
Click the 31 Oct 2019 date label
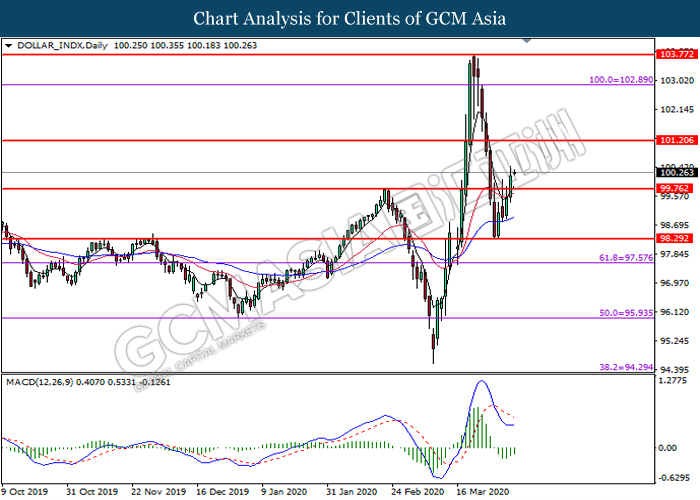point(92,492)
